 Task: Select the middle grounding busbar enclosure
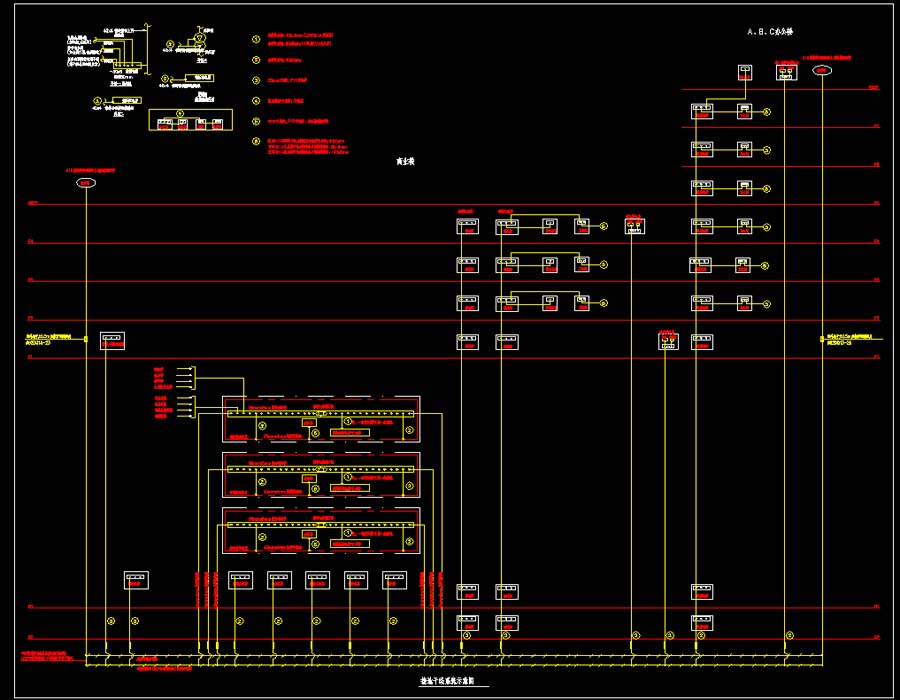(321, 475)
